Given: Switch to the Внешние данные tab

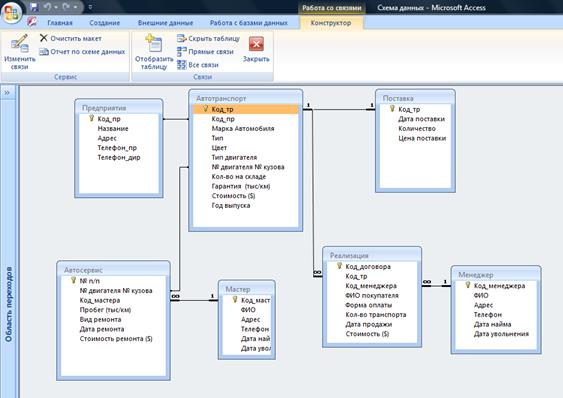Looking at the screenshot, I should [x=166, y=23].
